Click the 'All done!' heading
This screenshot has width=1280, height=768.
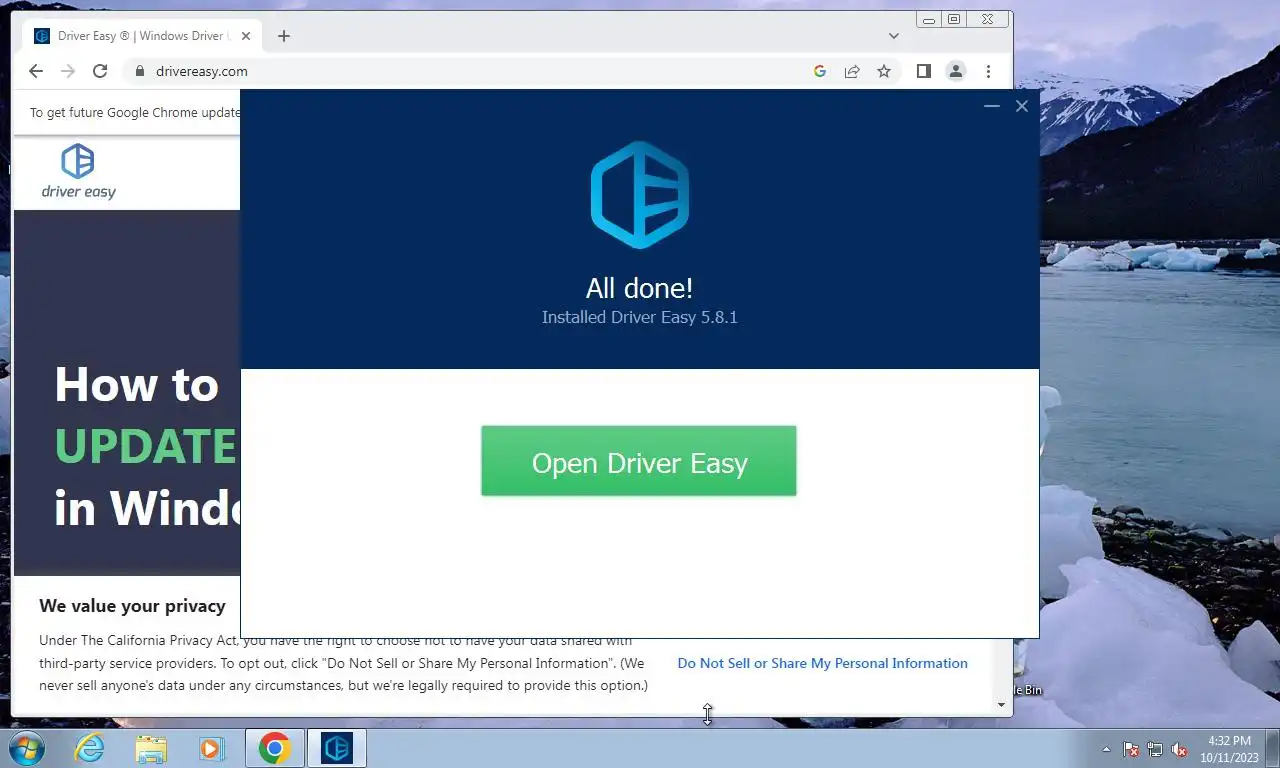pyautogui.click(x=639, y=288)
